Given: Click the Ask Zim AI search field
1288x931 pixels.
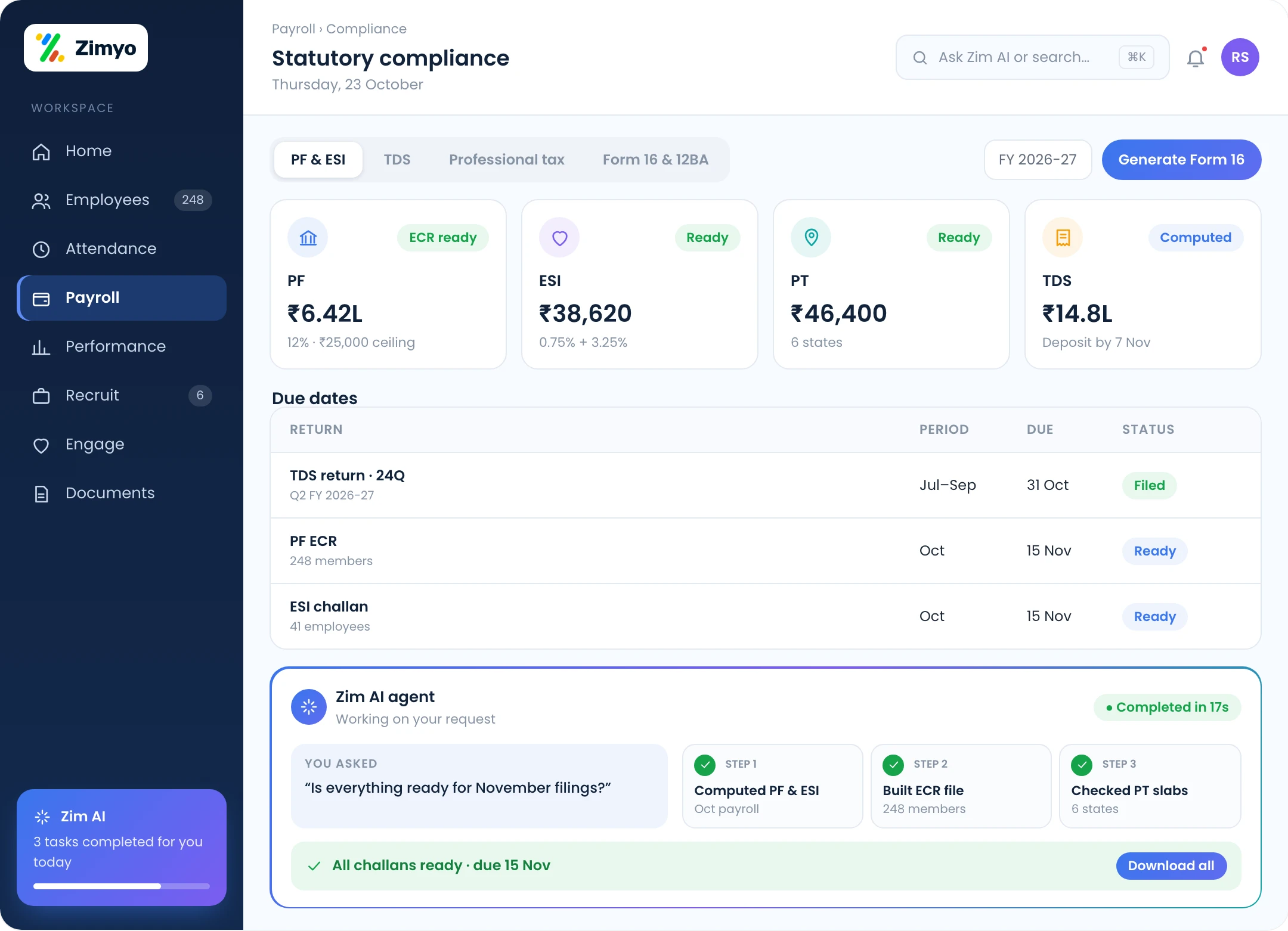Looking at the screenshot, I should click(1032, 57).
